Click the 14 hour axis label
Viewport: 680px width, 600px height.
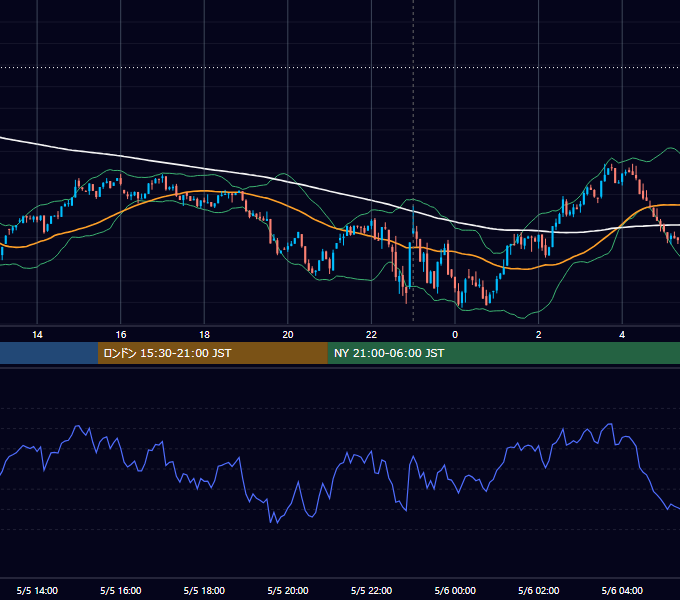tap(37, 335)
